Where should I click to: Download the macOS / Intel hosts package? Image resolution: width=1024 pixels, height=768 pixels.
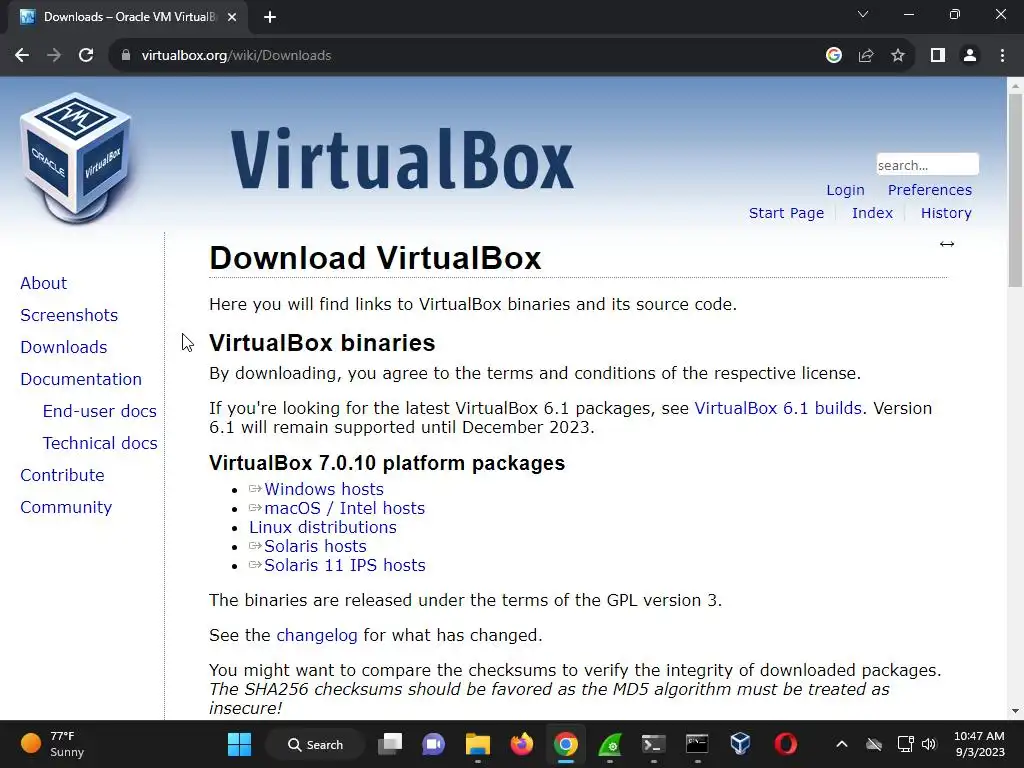point(344,508)
